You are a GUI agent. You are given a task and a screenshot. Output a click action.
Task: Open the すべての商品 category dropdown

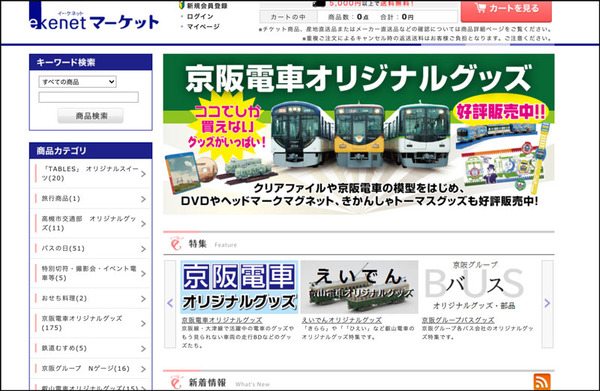click(x=78, y=82)
